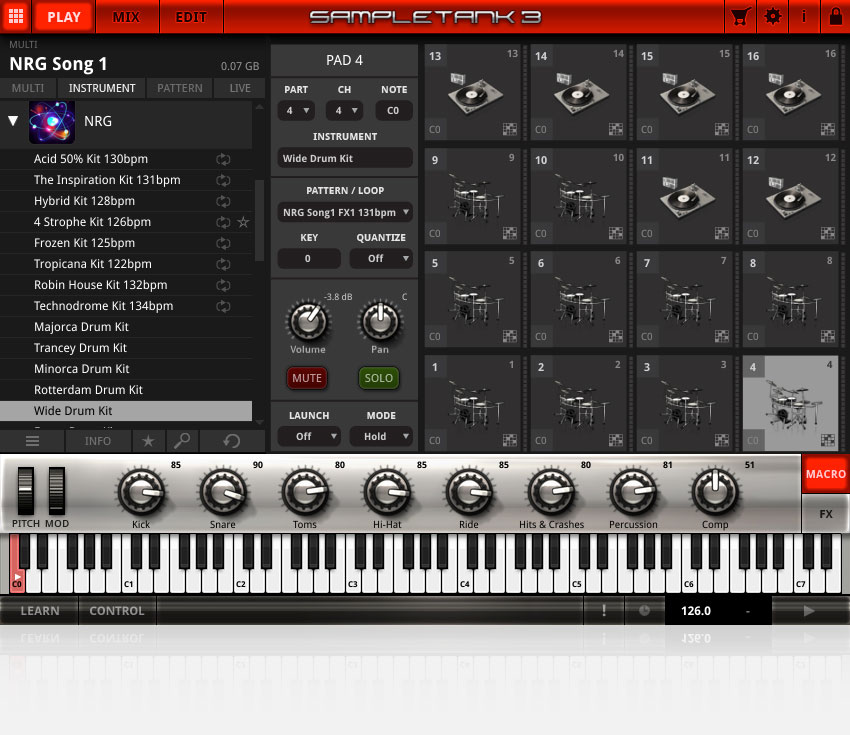Mute Pad 4 with the MUTE button

click(x=307, y=378)
